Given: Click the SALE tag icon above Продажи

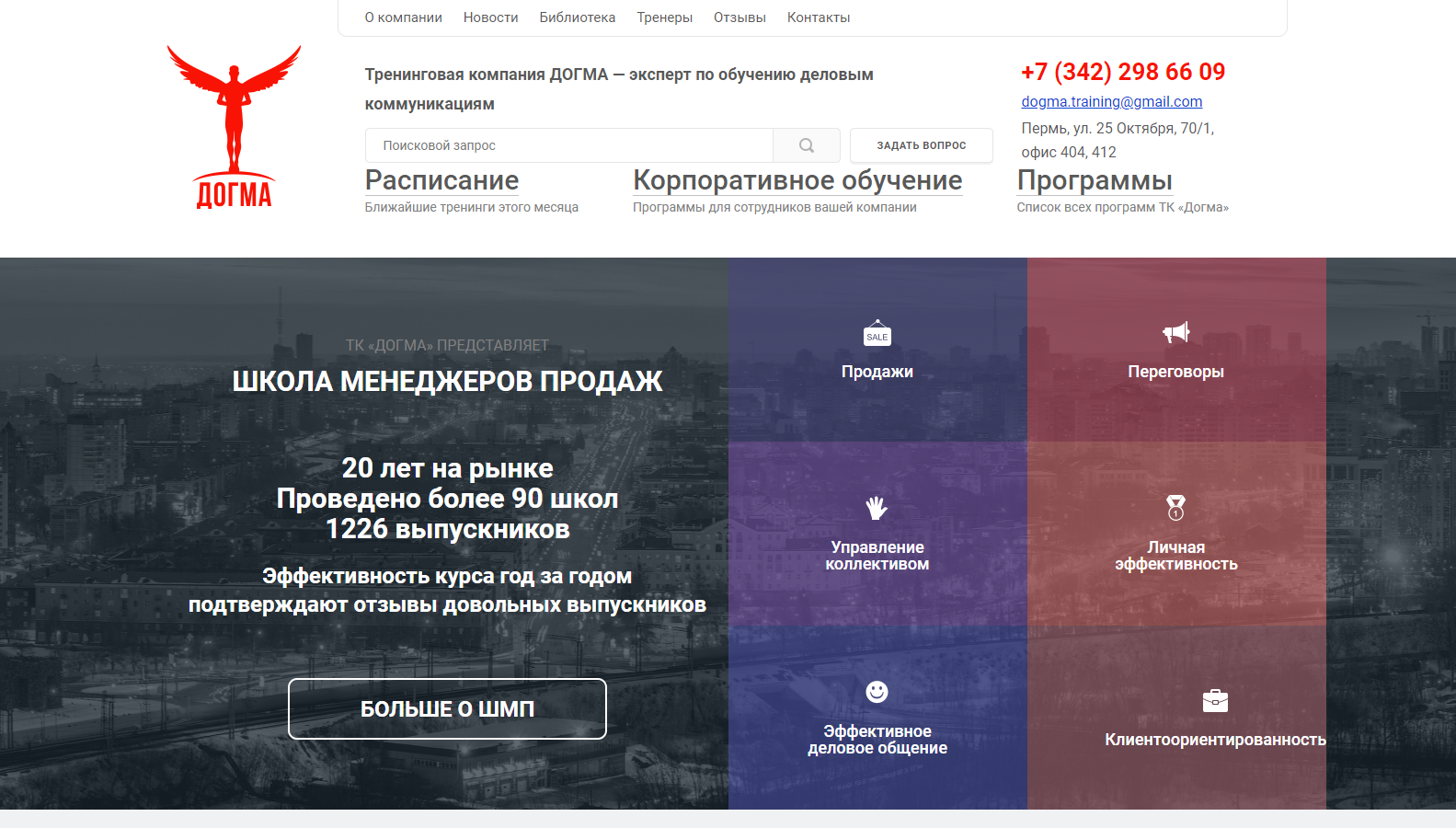Looking at the screenshot, I should click(x=877, y=334).
